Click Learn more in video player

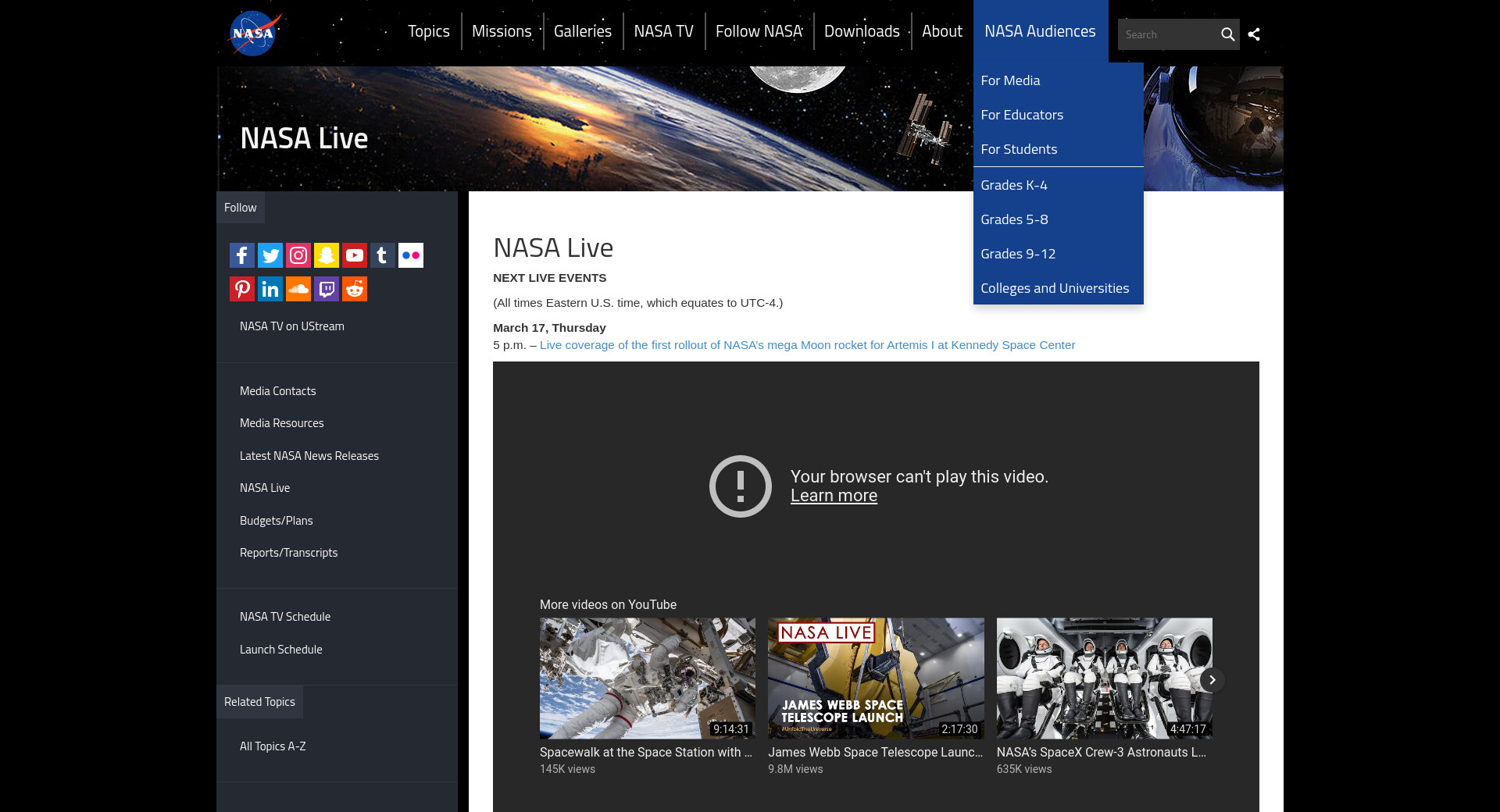(x=834, y=496)
